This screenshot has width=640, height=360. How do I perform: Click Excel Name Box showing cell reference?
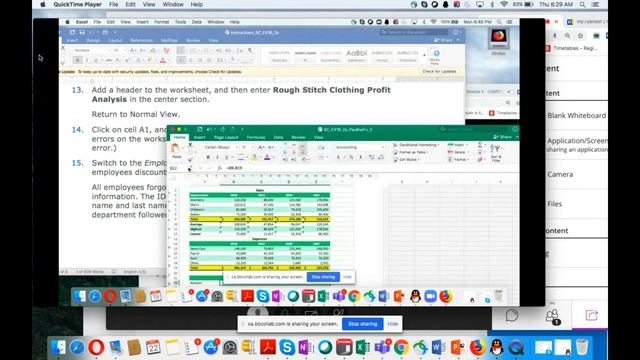(x=178, y=168)
